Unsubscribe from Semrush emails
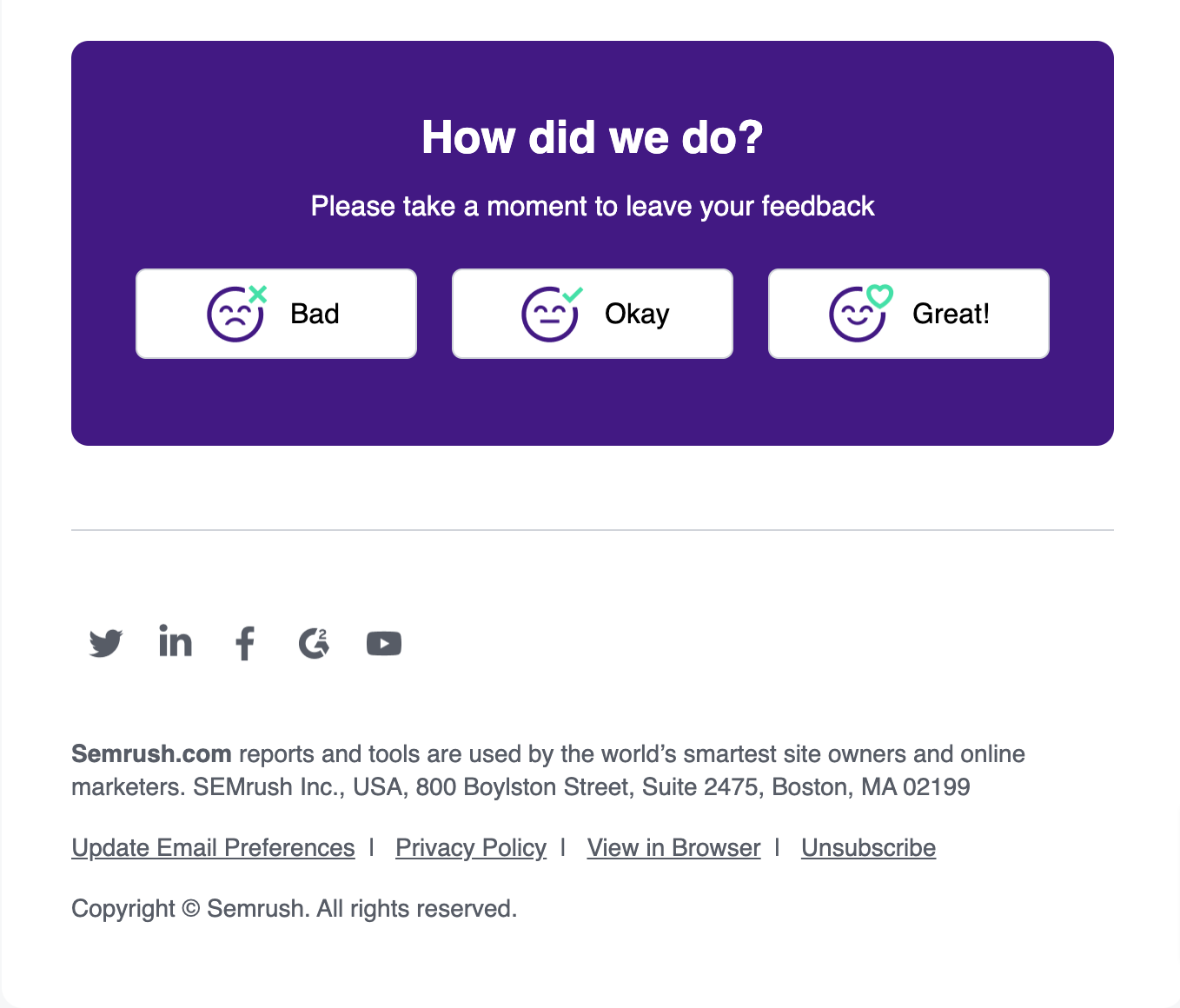Screen dimensions: 1180x1008 868,847
